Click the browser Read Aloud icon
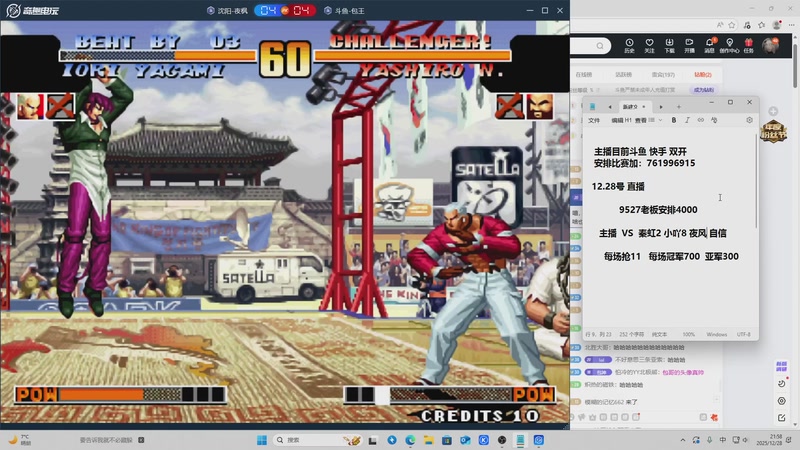The width and height of the screenshot is (800, 450). tap(720, 24)
